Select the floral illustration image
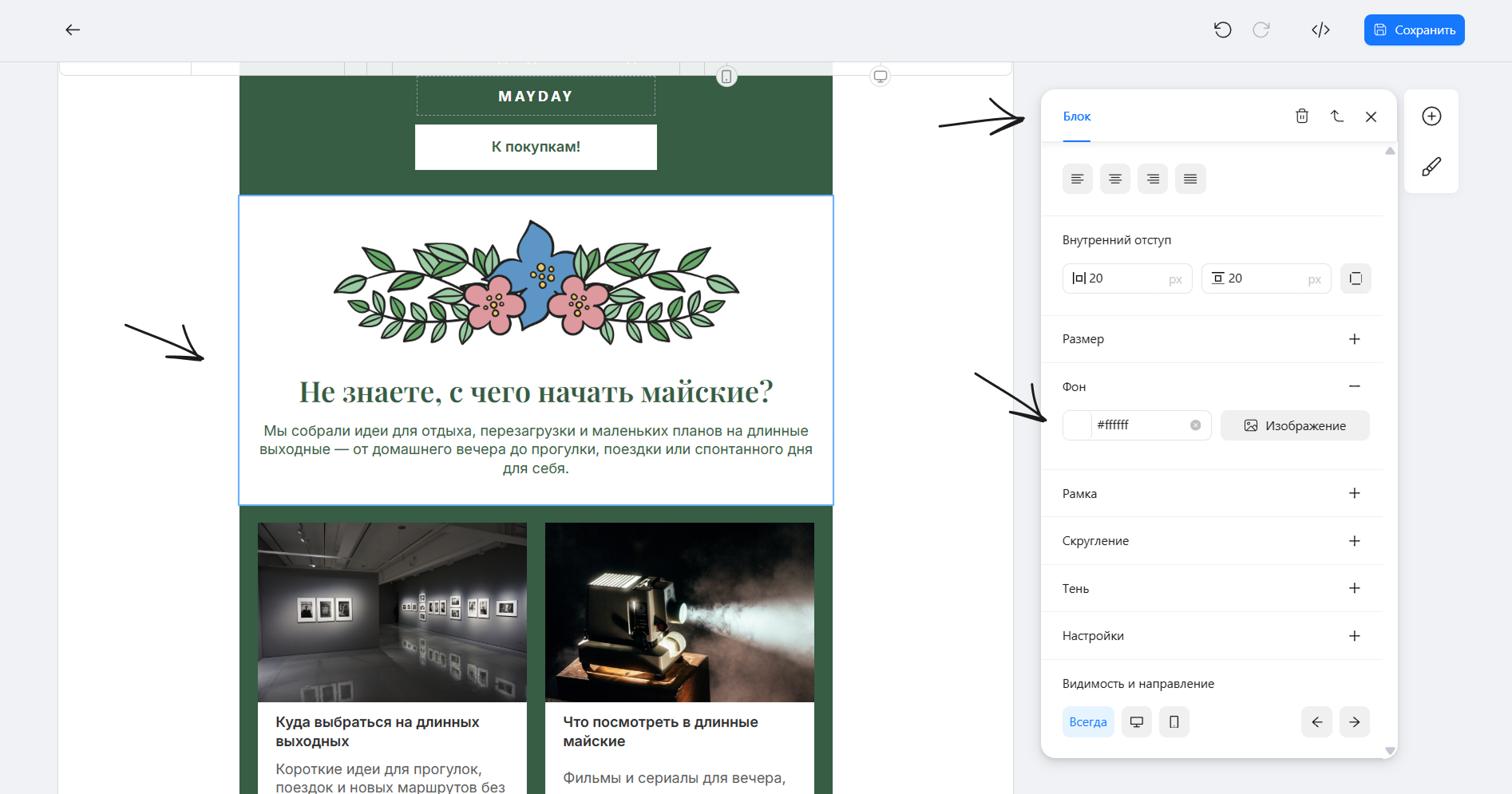This screenshot has height=794, width=1512. 536,282
